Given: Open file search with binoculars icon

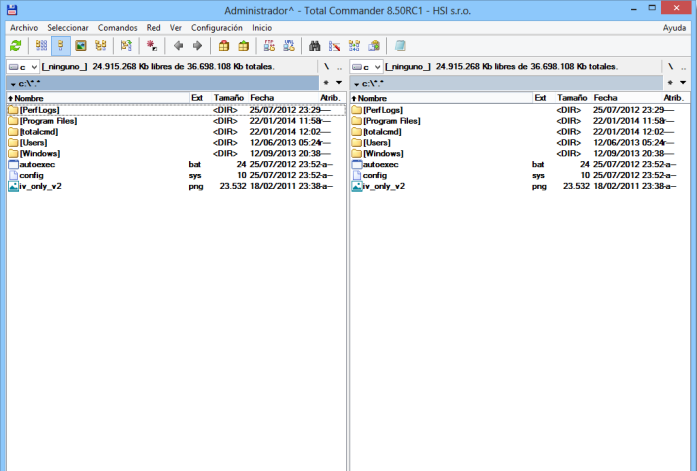Looking at the screenshot, I should point(315,46).
